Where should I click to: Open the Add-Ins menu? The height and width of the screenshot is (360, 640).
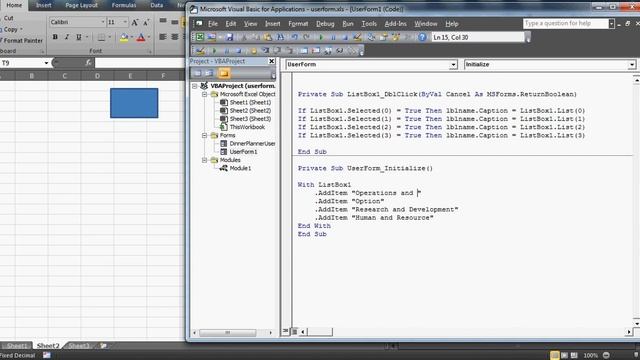(395, 24)
